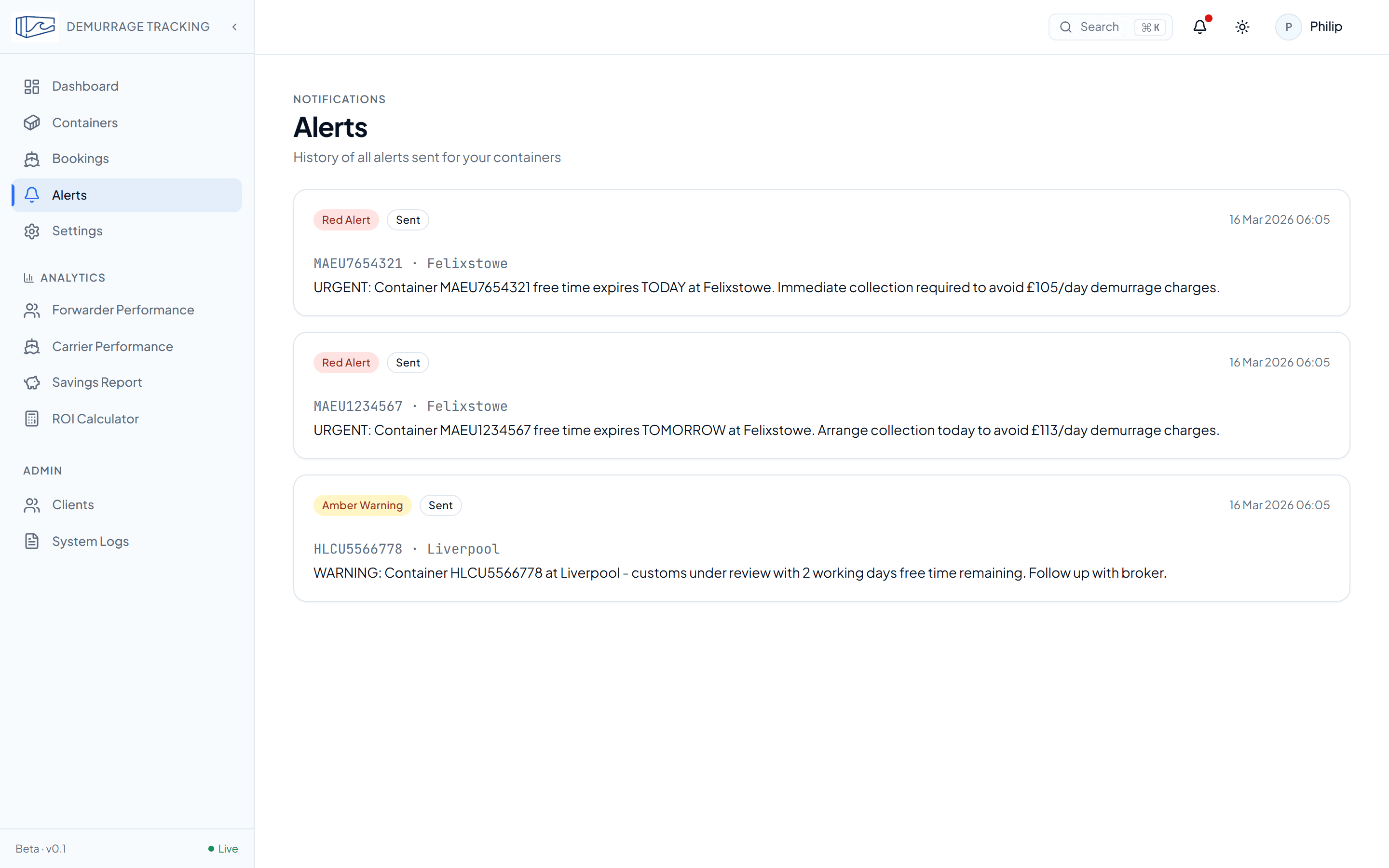Open the ROI Calculator
Screen dimensions: 1389x868
pos(95,419)
